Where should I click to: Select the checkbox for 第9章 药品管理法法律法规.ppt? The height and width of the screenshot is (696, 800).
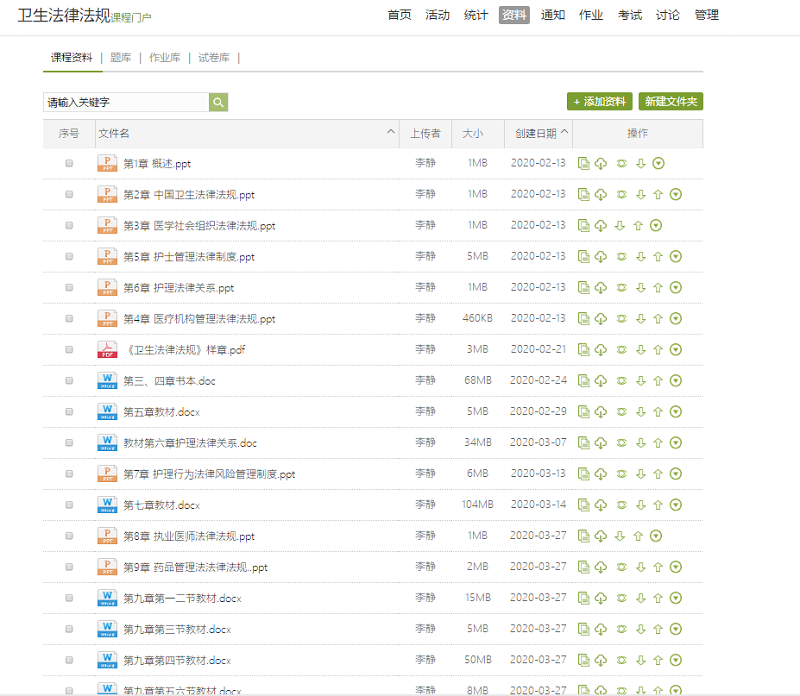[68, 567]
